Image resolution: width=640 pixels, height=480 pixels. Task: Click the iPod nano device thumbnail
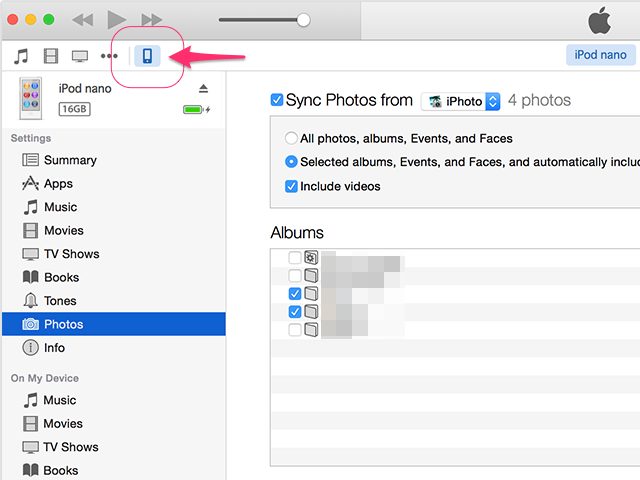[x=31, y=98]
